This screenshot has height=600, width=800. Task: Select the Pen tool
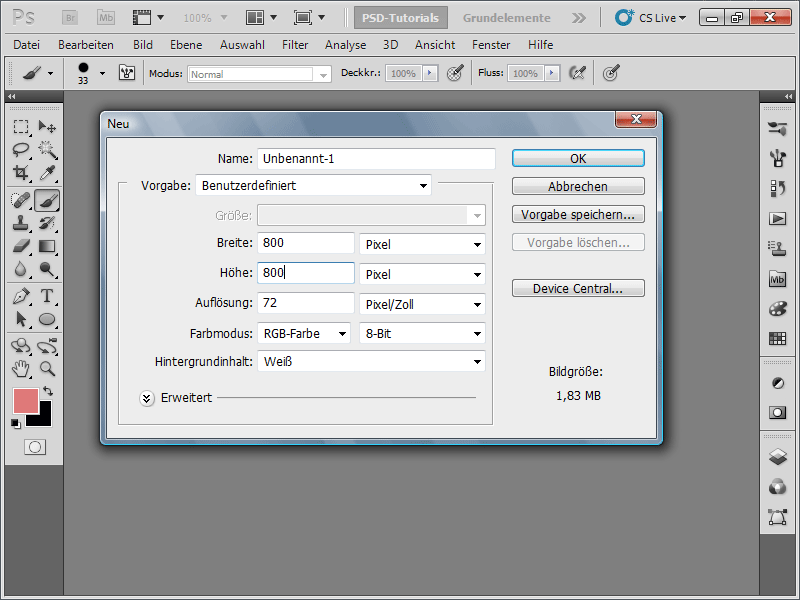21,296
